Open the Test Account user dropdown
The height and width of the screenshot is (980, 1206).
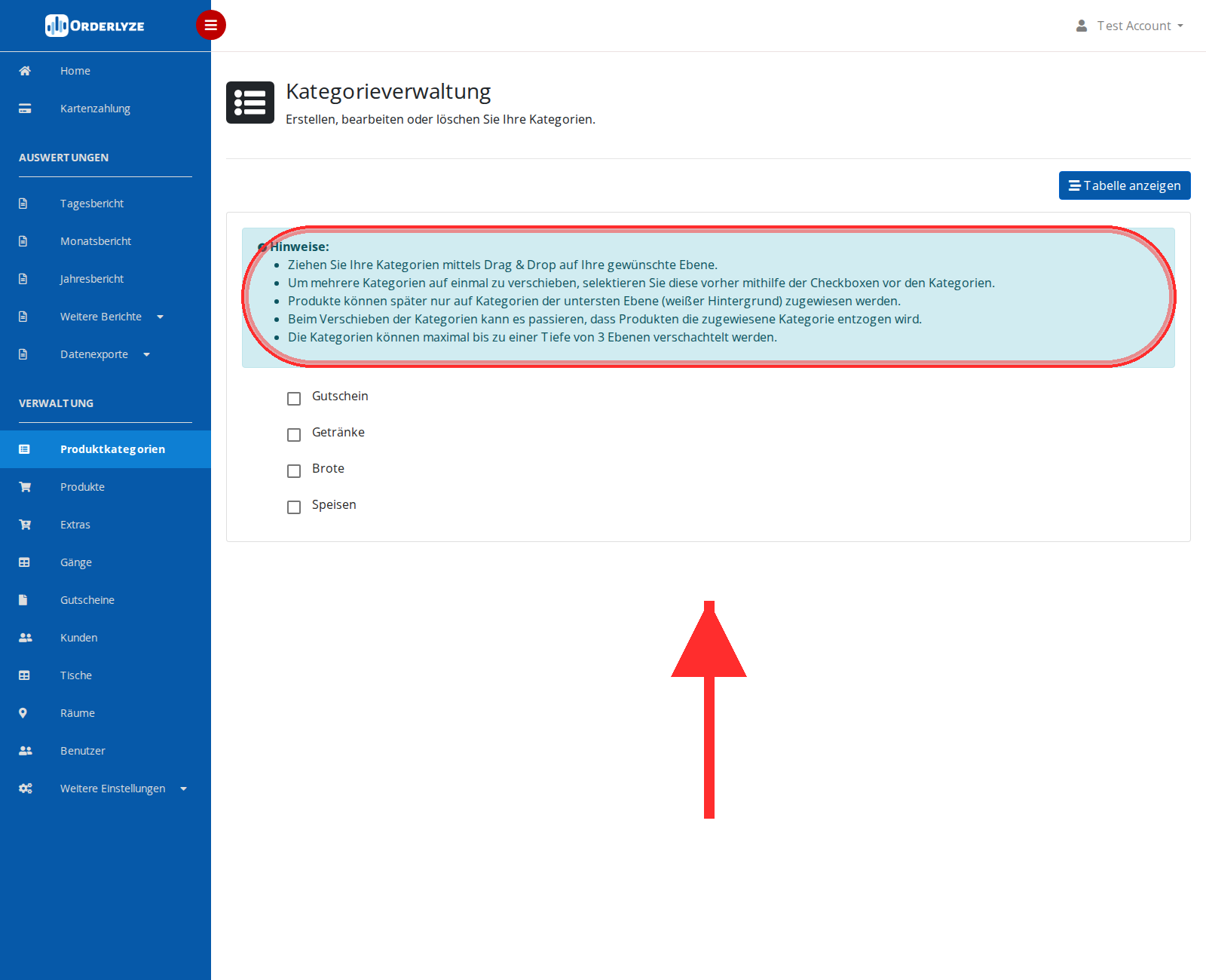(1129, 26)
